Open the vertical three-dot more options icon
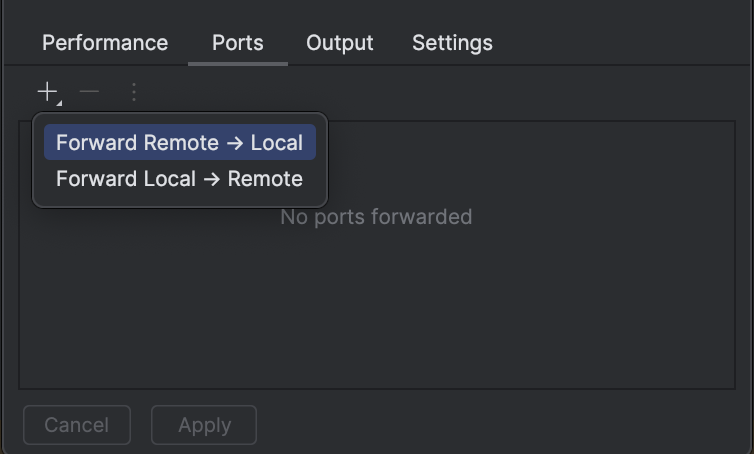Screen dimensions: 754x454 click(134, 92)
